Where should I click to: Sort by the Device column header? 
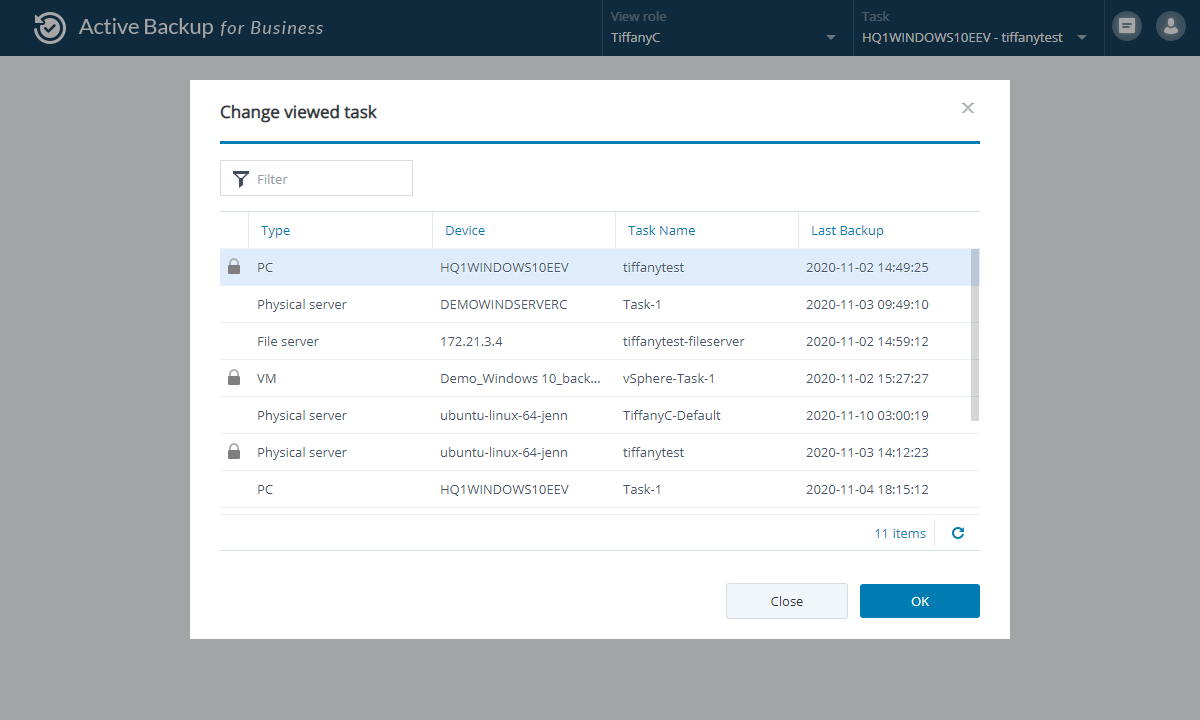point(465,230)
